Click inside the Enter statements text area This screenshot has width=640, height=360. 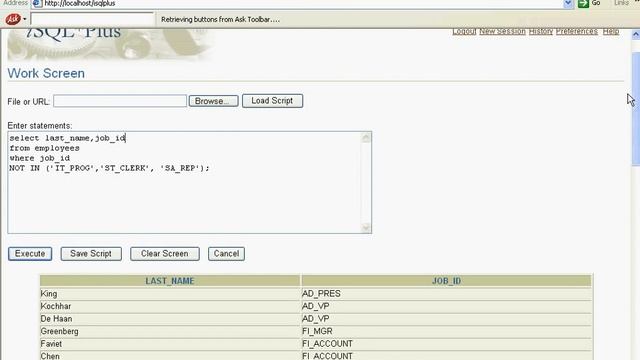[184, 182]
